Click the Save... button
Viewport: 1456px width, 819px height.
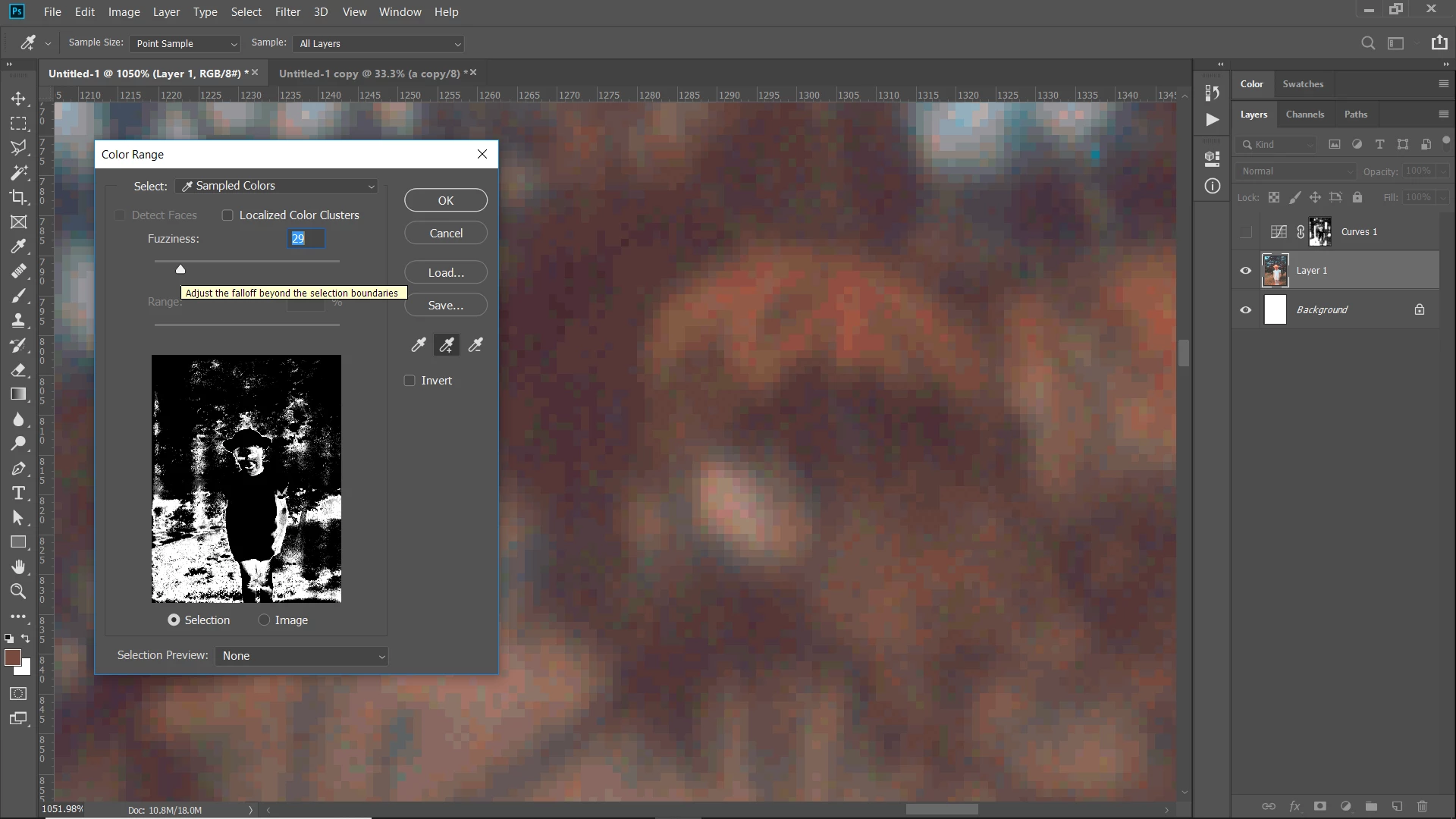coord(445,306)
